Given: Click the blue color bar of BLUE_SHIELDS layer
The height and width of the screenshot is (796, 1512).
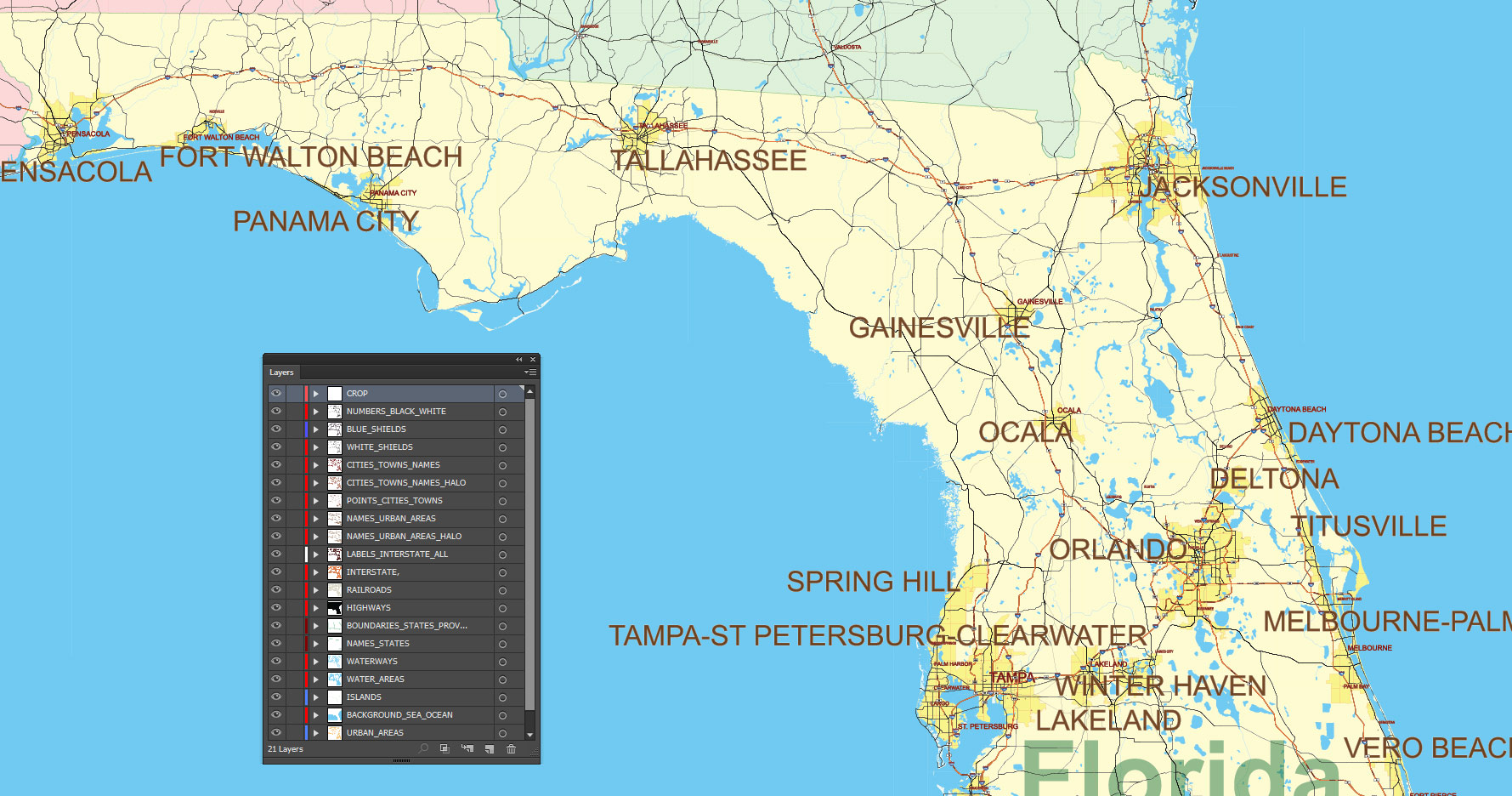Looking at the screenshot, I should pyautogui.click(x=306, y=429).
